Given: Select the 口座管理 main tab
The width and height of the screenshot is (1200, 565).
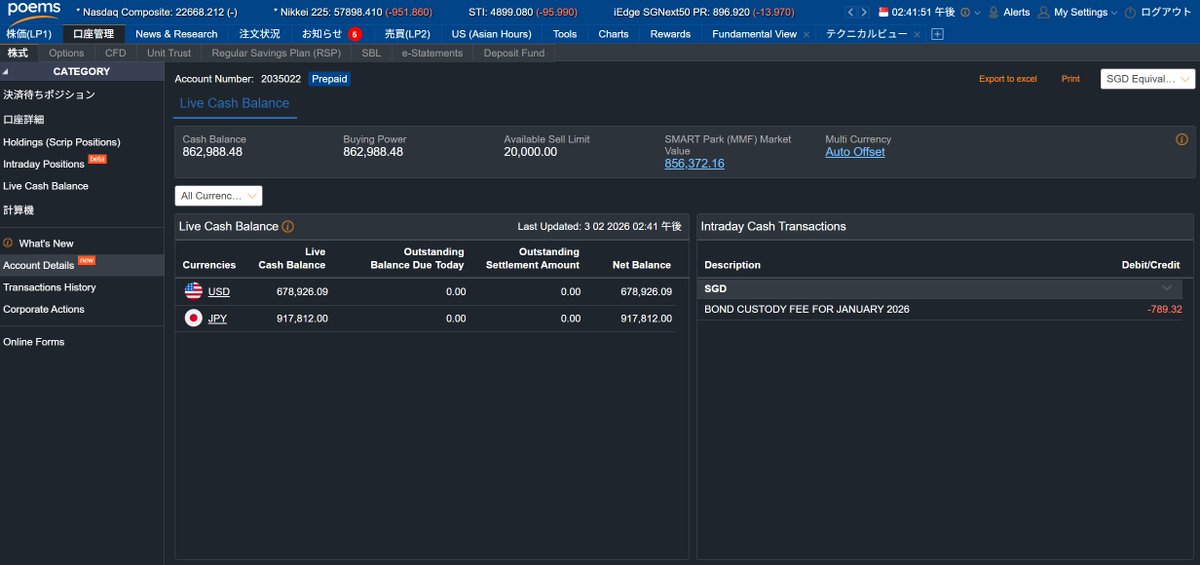Looking at the screenshot, I should [94, 34].
